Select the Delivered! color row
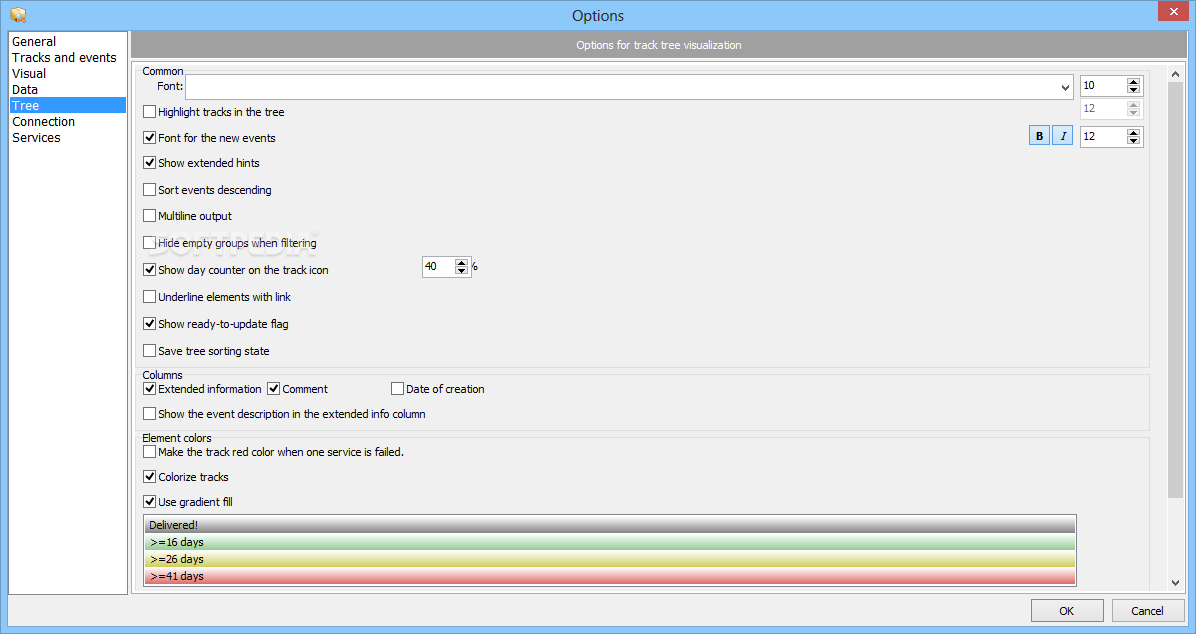 pos(609,524)
